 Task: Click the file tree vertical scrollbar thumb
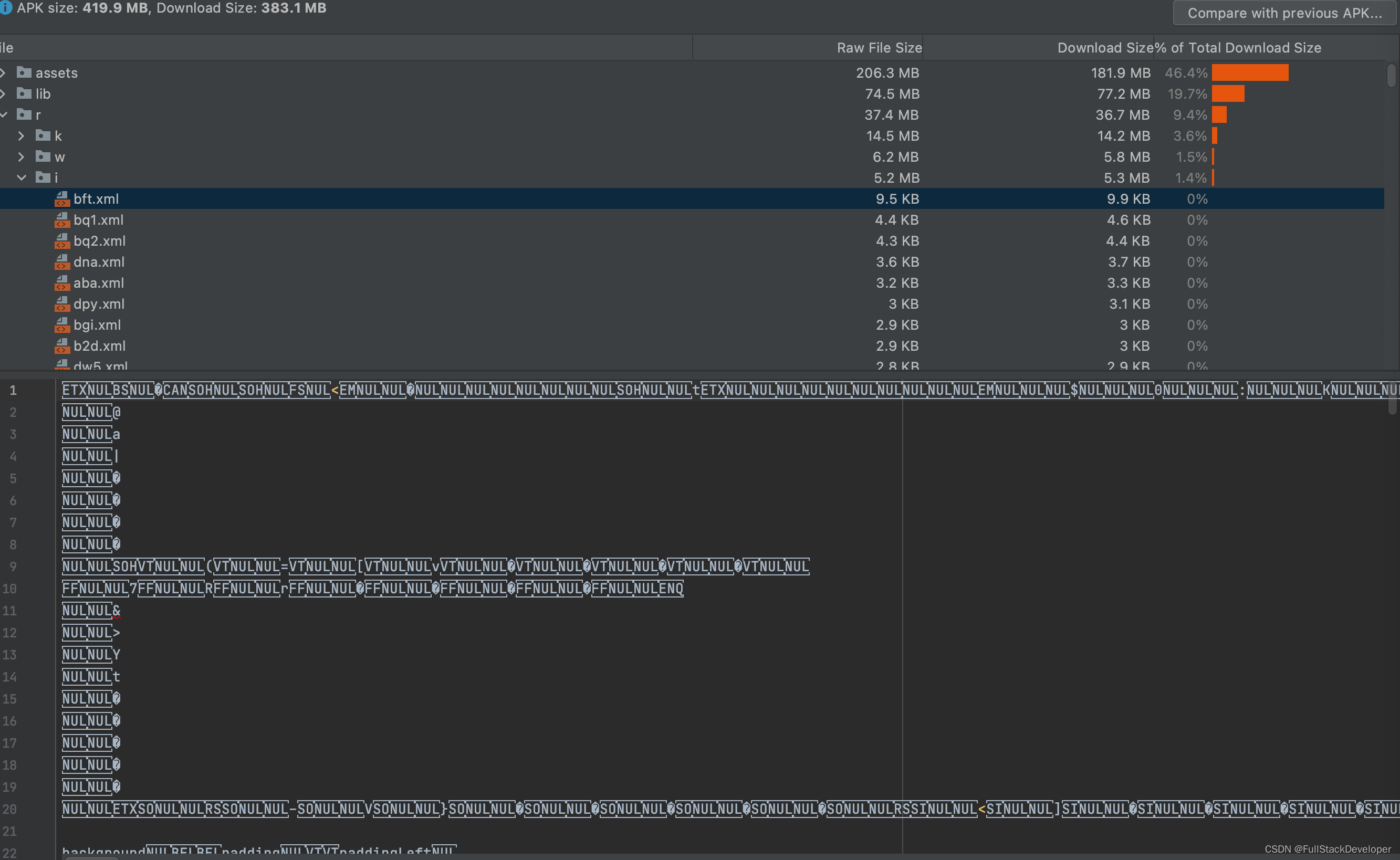[x=1392, y=76]
